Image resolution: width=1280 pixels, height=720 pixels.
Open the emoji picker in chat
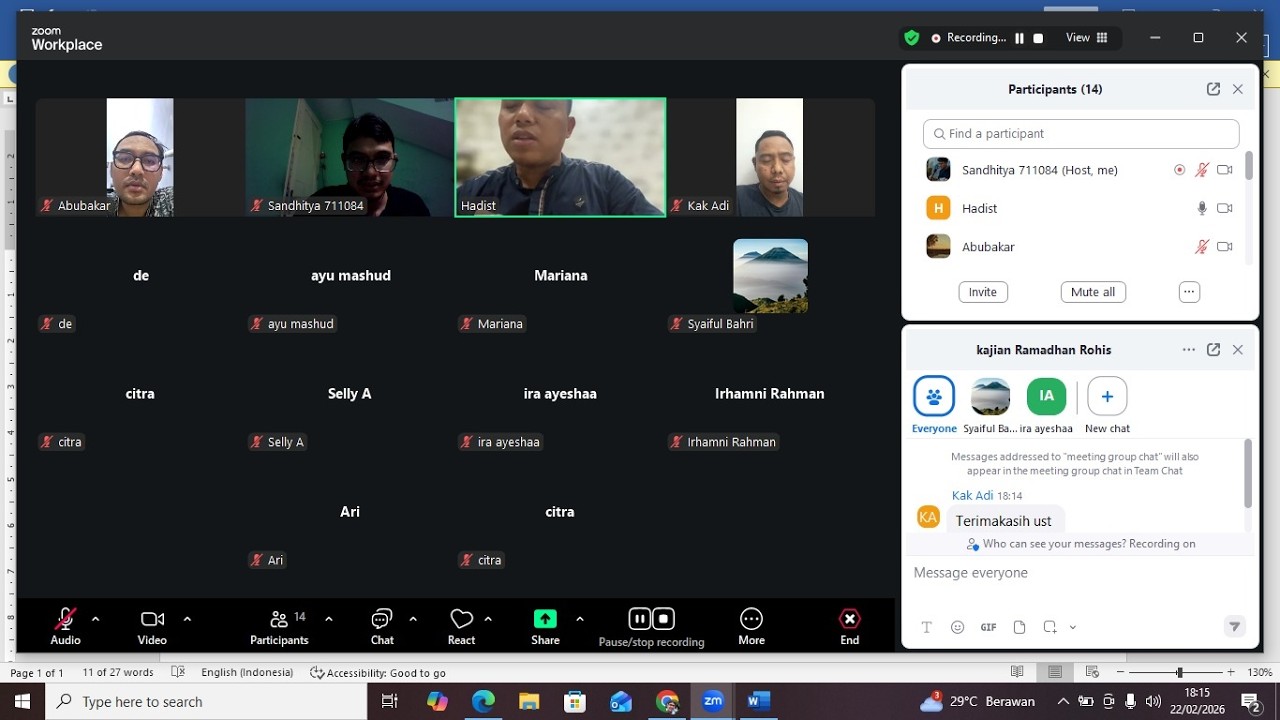click(x=957, y=627)
